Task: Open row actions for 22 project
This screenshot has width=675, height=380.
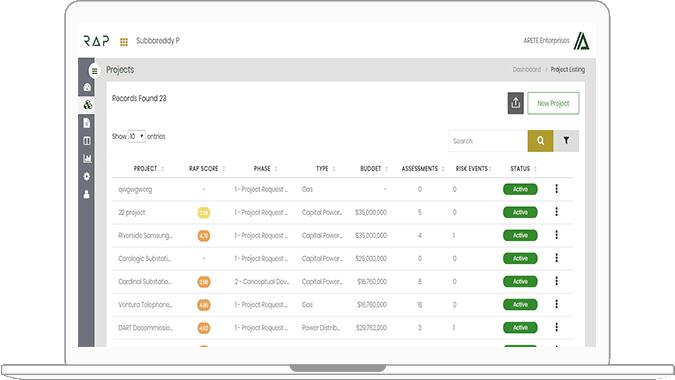Action: (557, 212)
